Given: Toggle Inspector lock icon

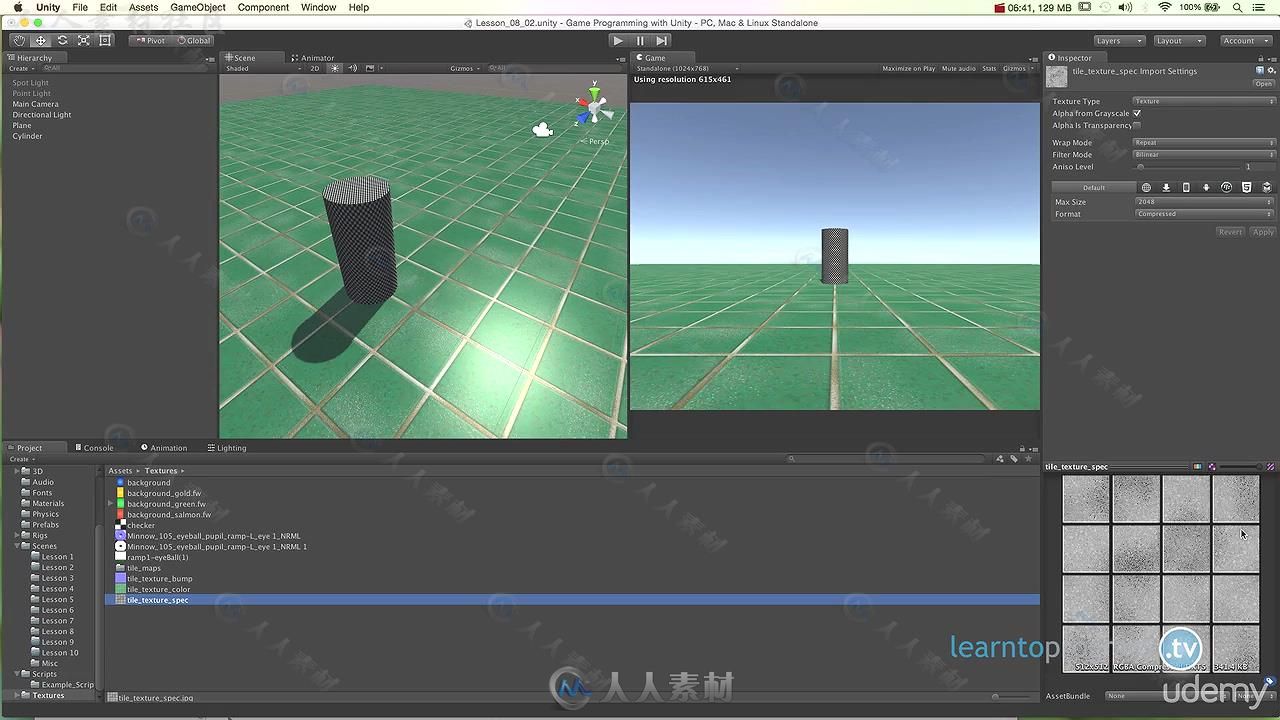Looking at the screenshot, I should point(1263,58).
